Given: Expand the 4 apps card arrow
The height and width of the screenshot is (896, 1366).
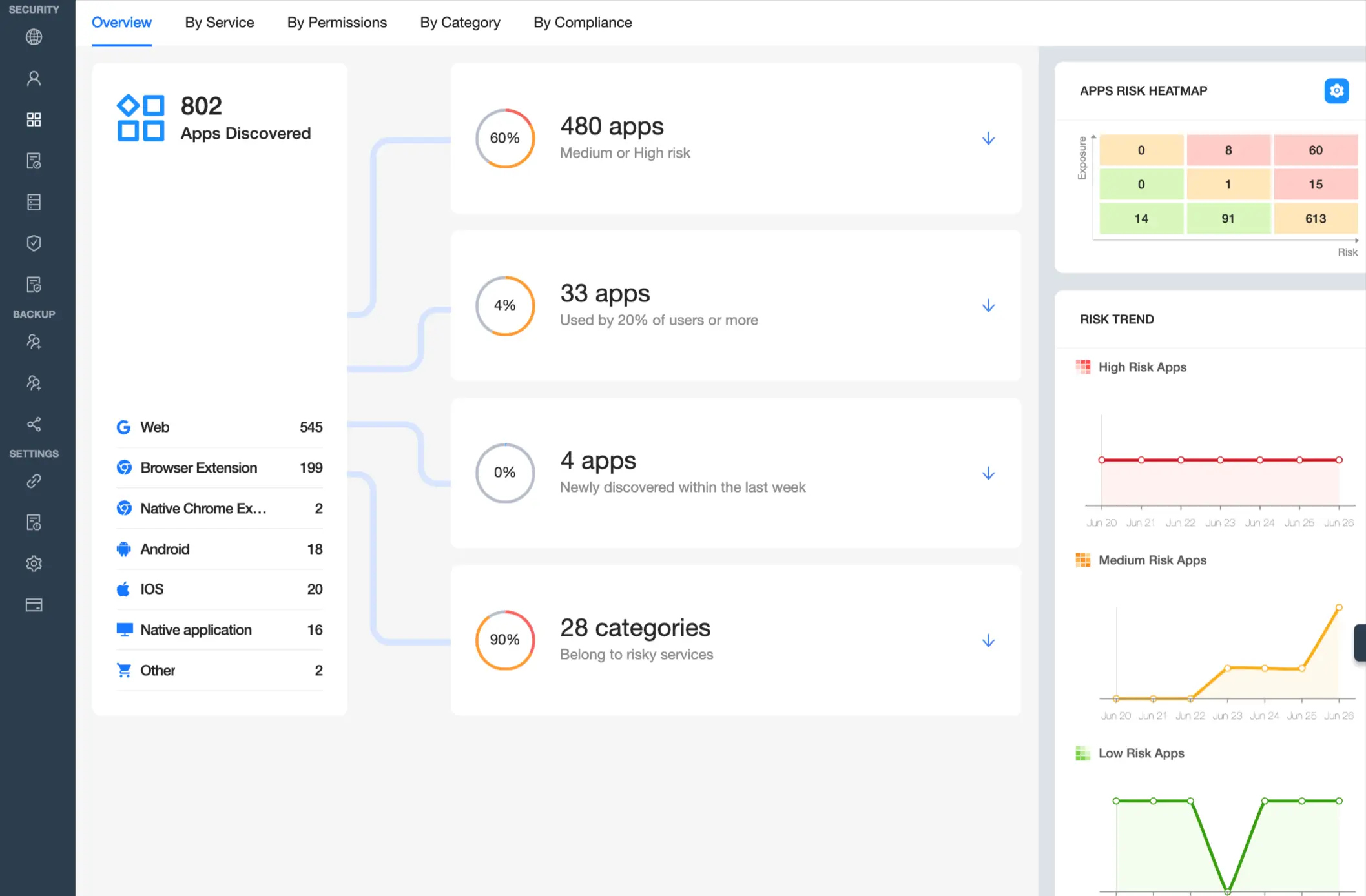Looking at the screenshot, I should (x=988, y=473).
